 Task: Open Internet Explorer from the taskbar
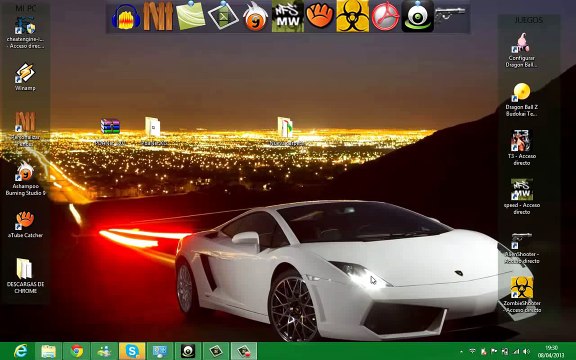click(x=21, y=351)
